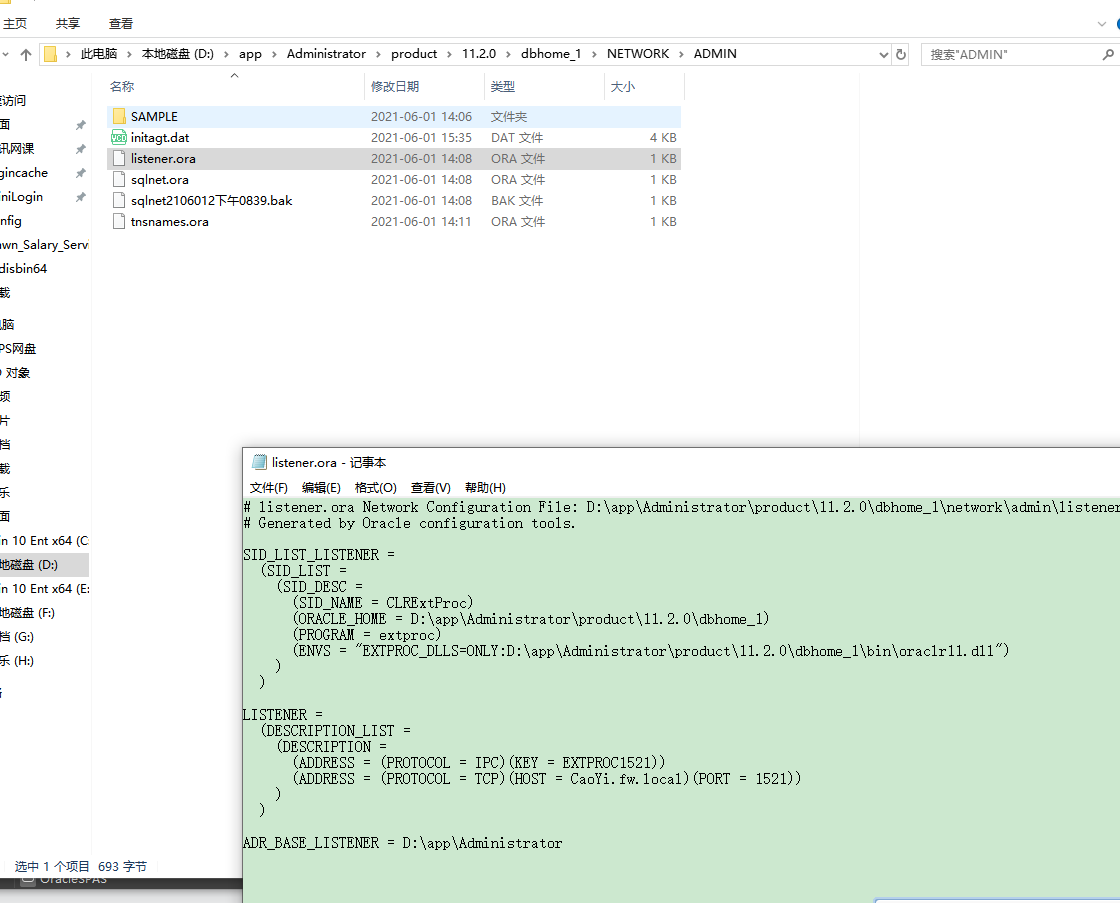Expand the chevron after dbhome_1 breadcrumb

pyautogui.click(x=594, y=54)
